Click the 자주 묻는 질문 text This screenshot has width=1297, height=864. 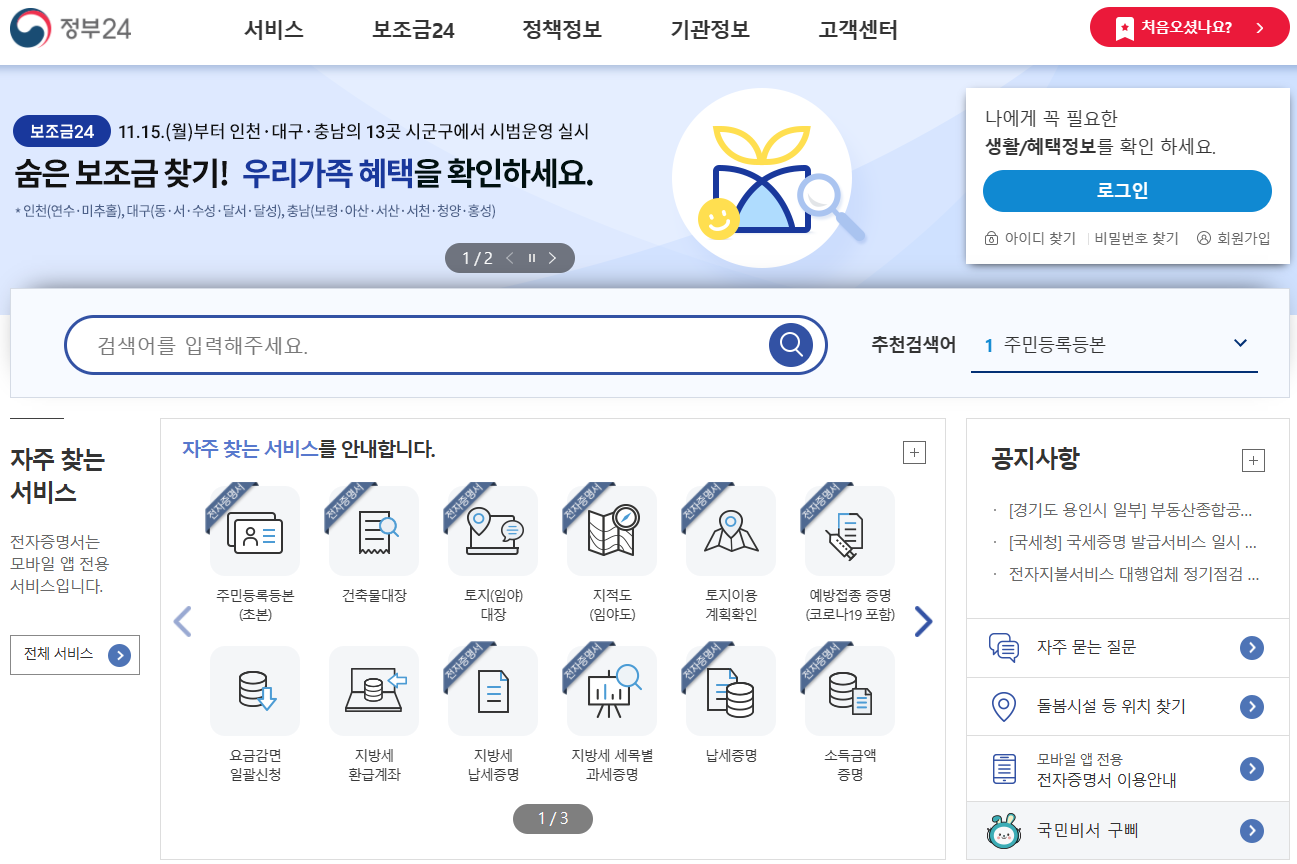click(x=1086, y=648)
